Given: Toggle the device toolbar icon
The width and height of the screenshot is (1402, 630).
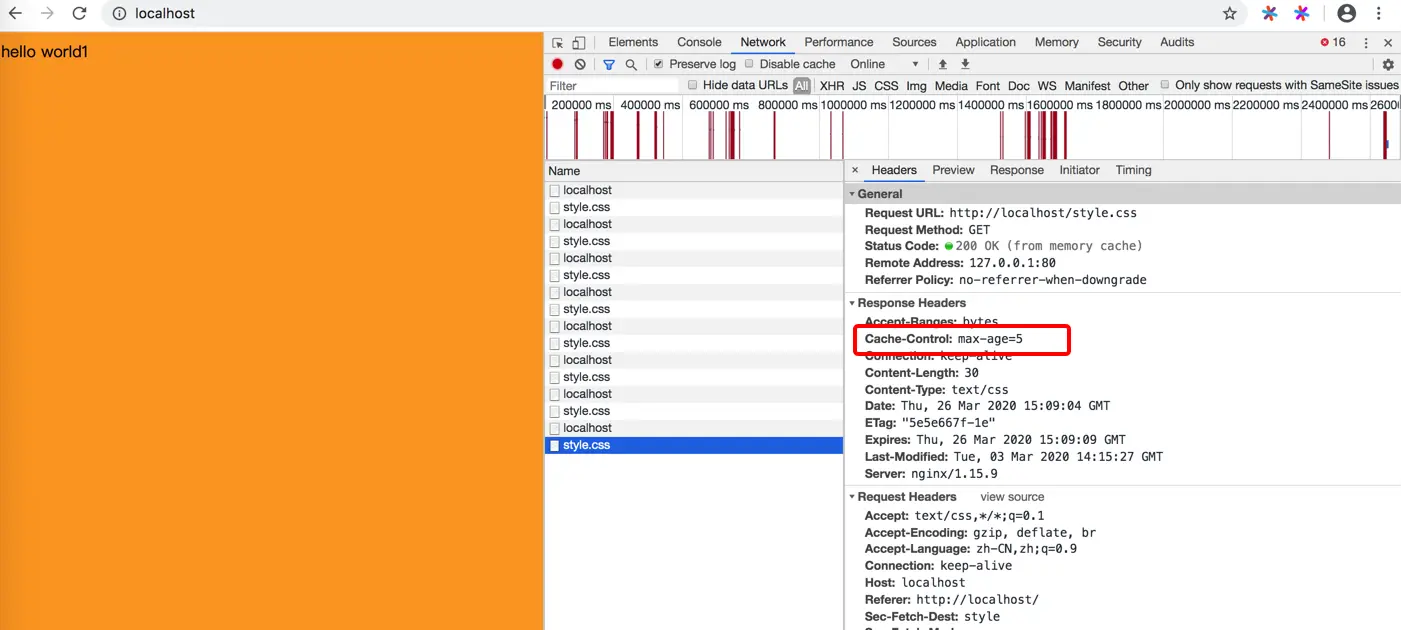Looking at the screenshot, I should [579, 43].
